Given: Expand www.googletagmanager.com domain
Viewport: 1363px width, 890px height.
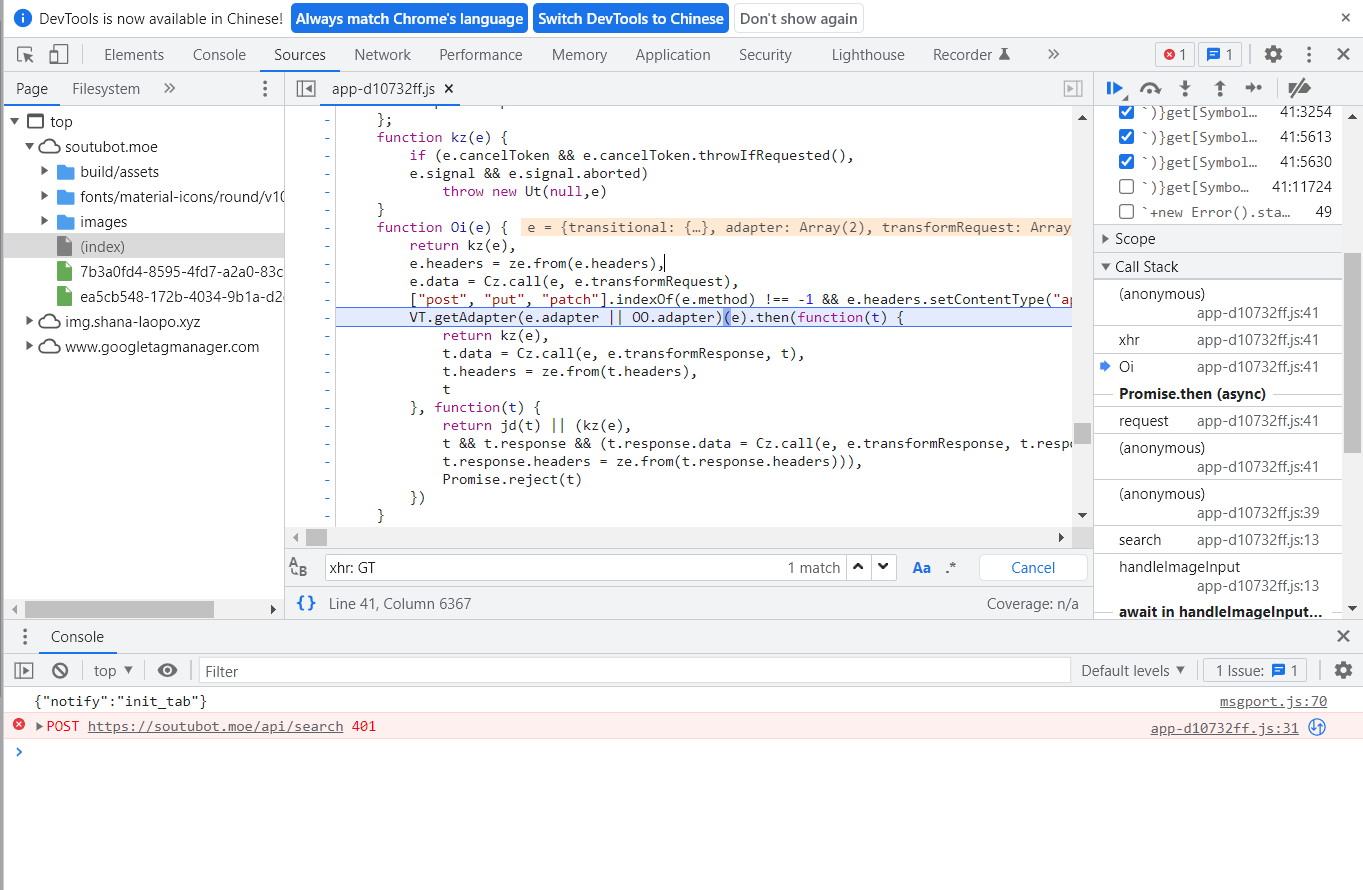Looking at the screenshot, I should (30, 347).
